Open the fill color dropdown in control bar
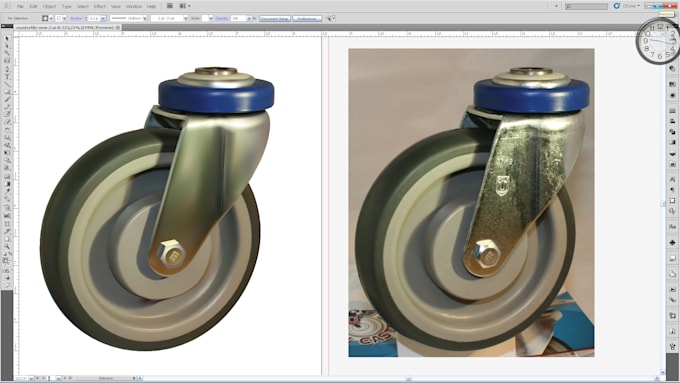The image size is (680, 383). pos(51,18)
